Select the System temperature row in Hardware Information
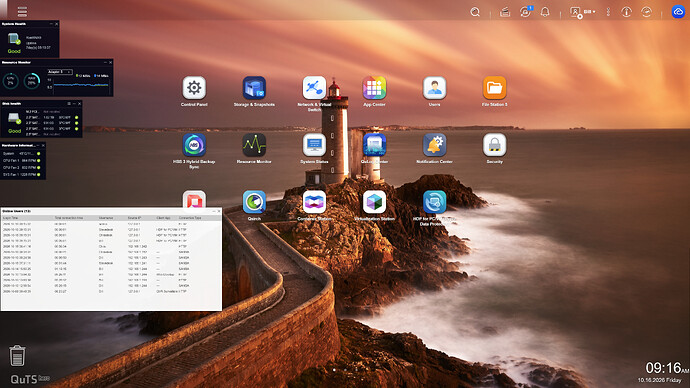The width and height of the screenshot is (690, 388). point(22,154)
